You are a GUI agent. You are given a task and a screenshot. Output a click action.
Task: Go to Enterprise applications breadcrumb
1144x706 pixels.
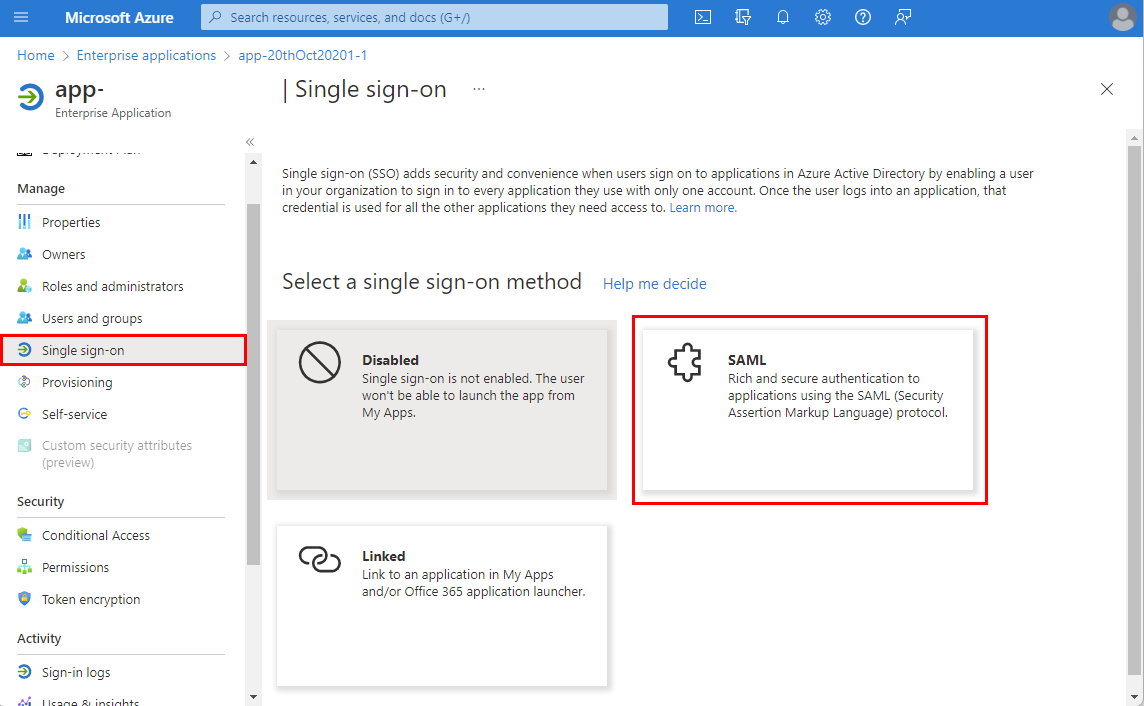point(146,55)
